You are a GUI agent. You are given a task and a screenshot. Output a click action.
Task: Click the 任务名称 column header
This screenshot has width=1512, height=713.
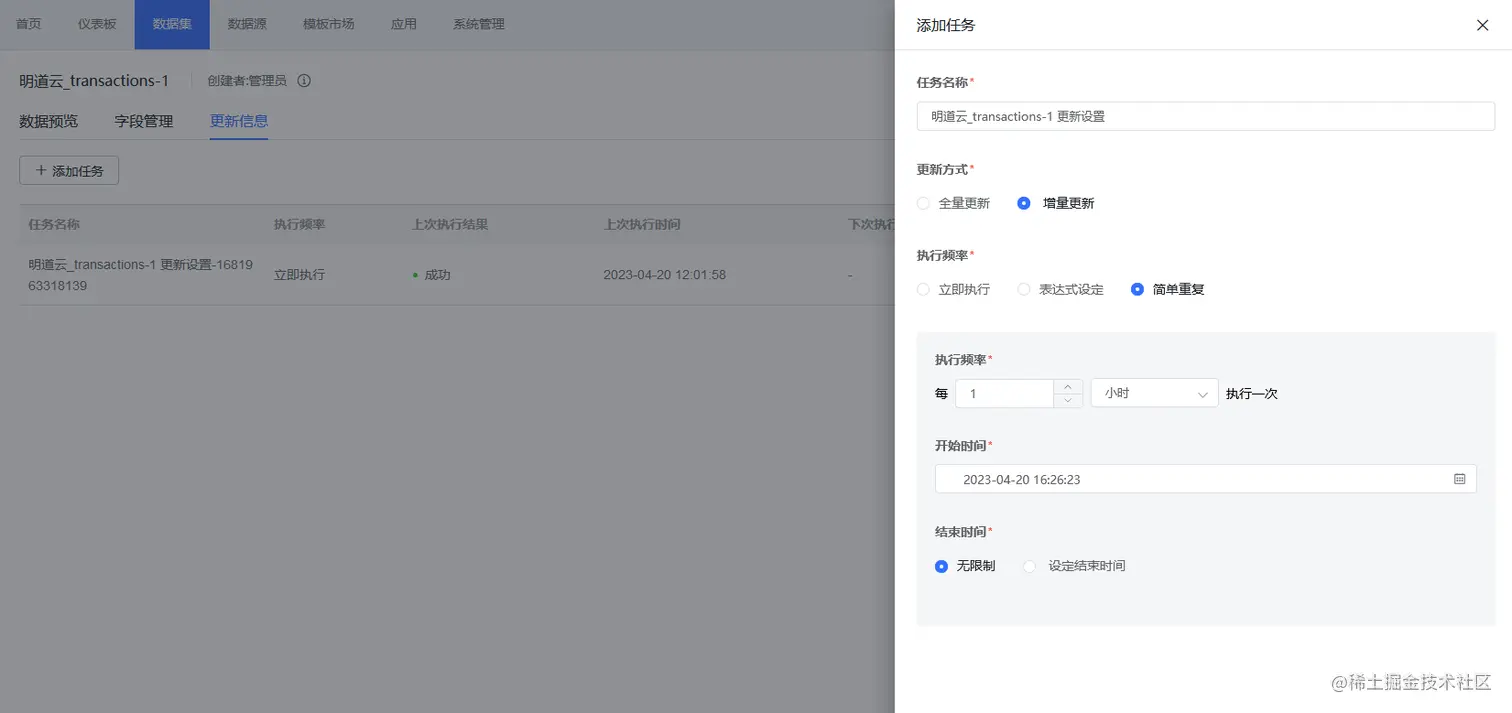click(x=54, y=224)
